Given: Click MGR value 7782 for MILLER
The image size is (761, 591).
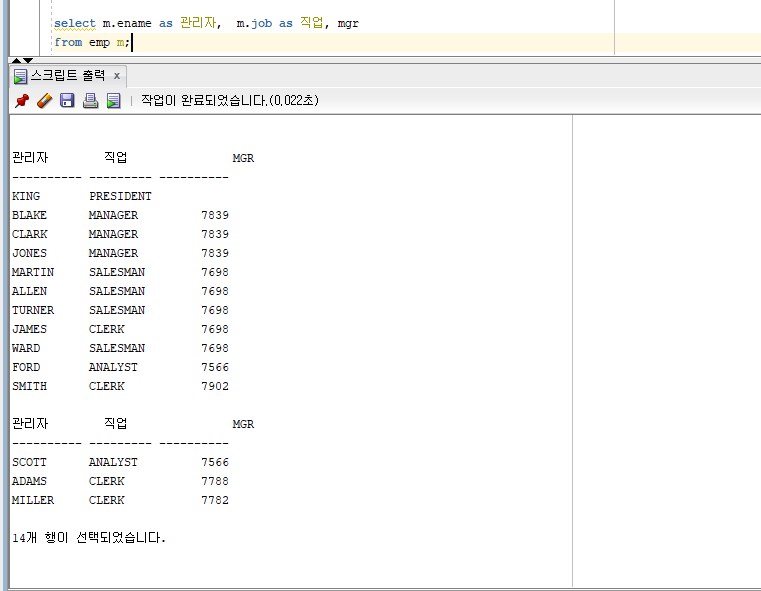Looking at the screenshot, I should (x=215, y=500).
